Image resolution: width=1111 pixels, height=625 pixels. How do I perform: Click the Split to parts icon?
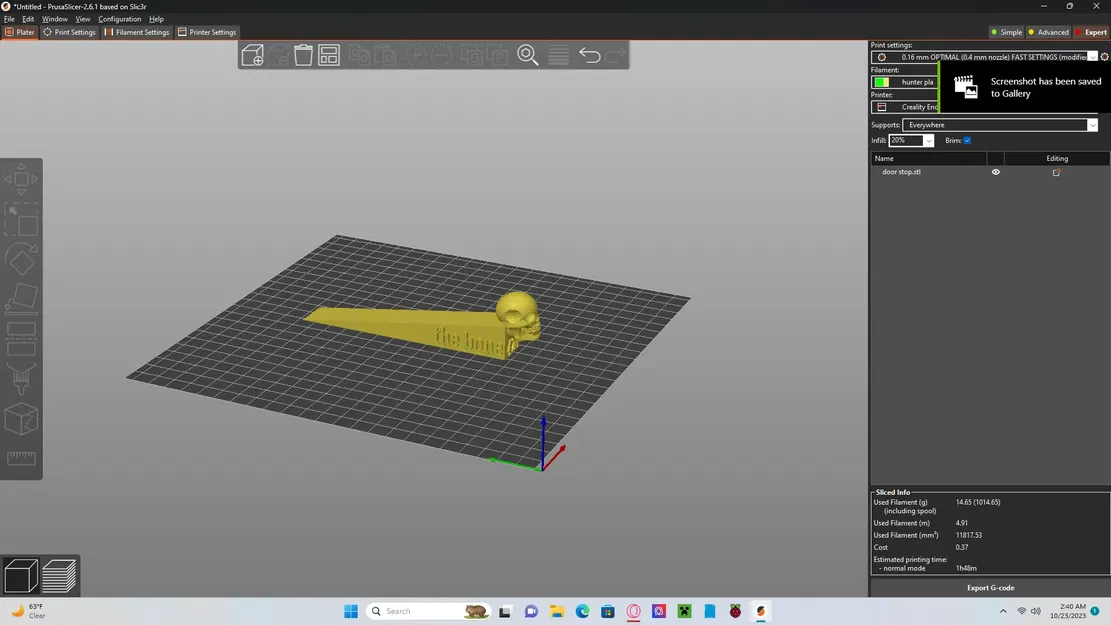498,55
